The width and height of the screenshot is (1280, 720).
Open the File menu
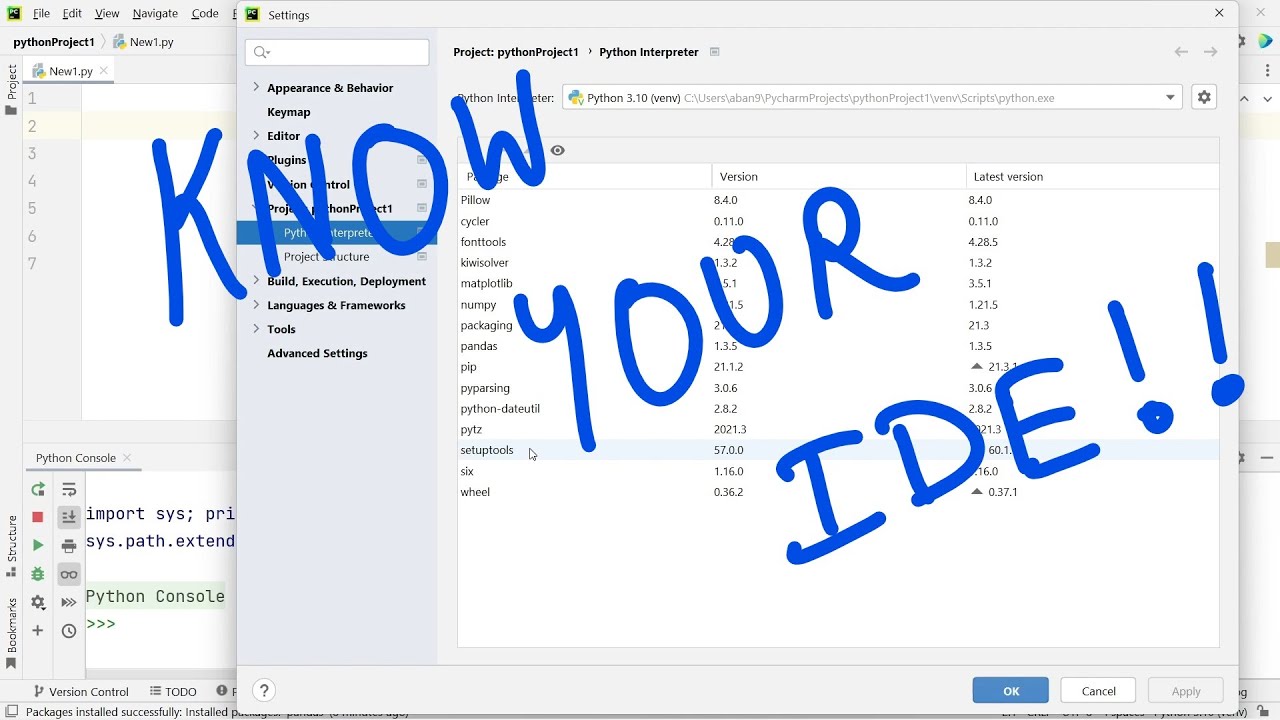tap(41, 14)
